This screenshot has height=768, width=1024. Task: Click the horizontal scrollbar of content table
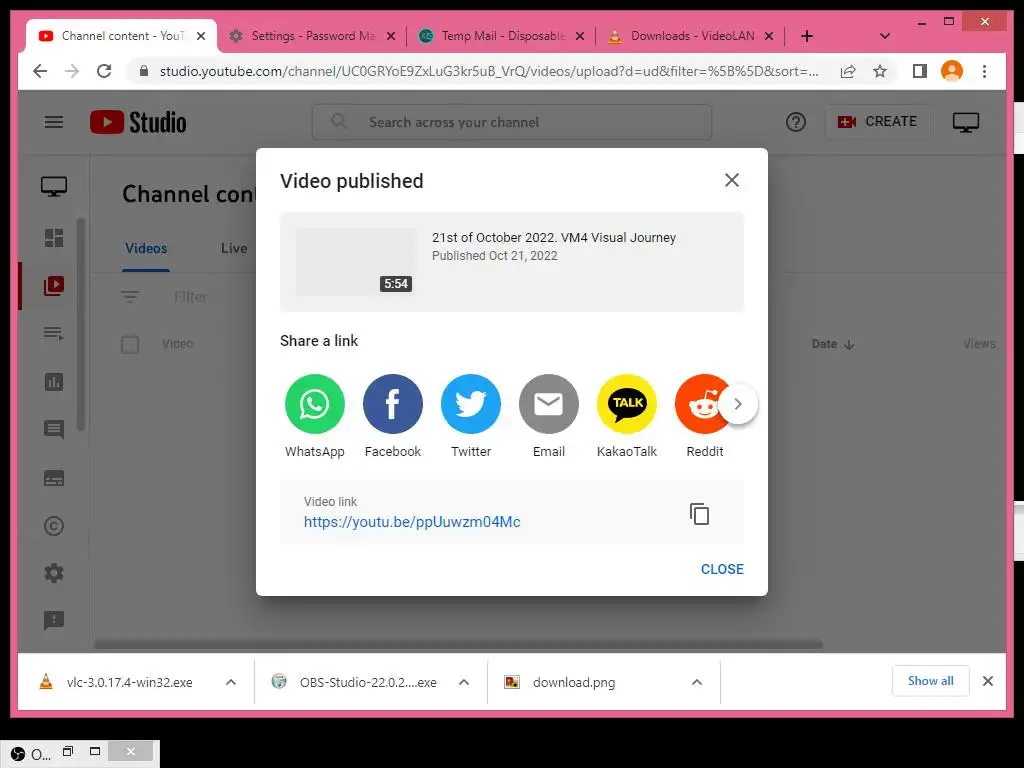[458, 645]
